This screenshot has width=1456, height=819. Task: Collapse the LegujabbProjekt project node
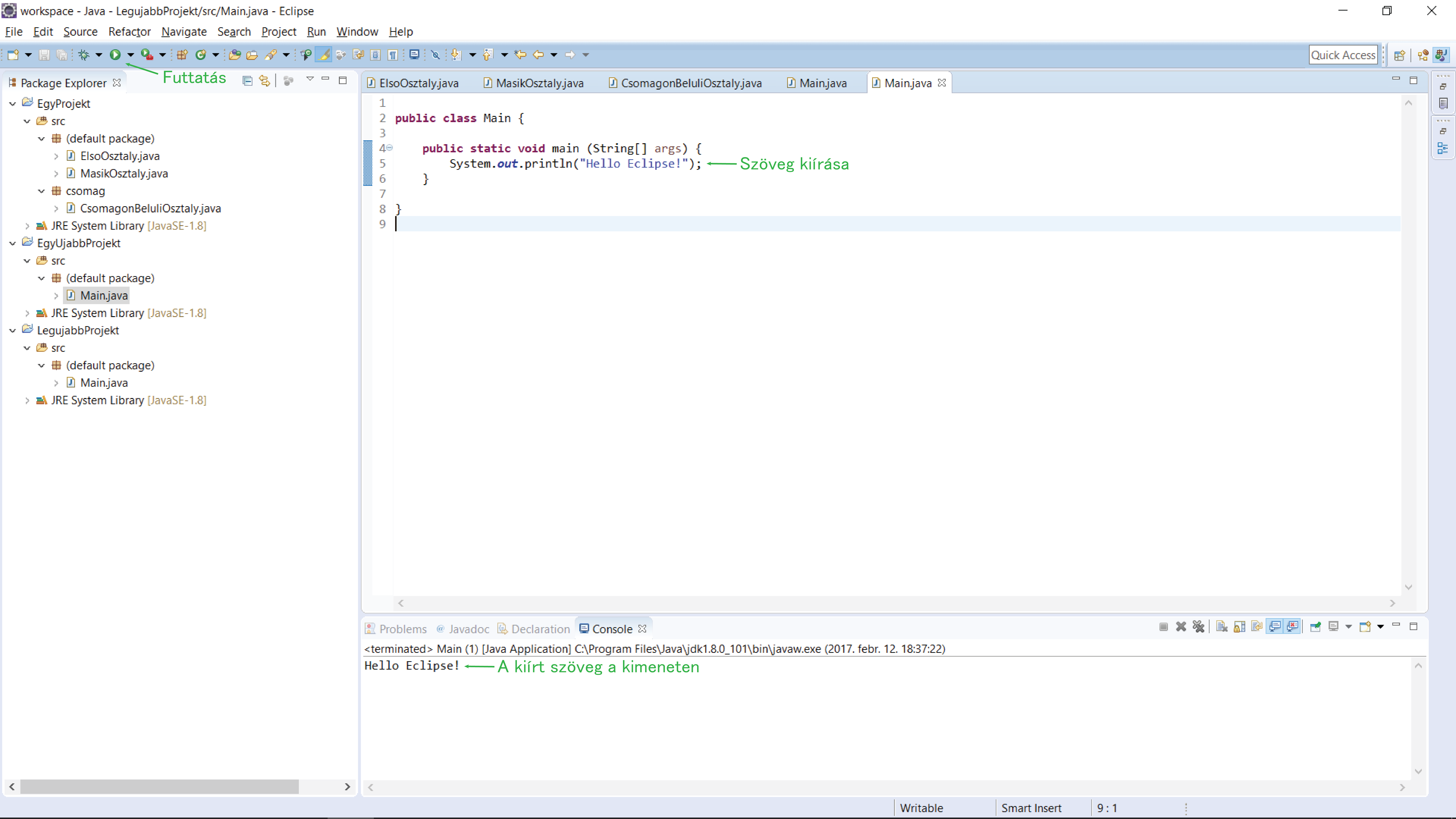12,331
